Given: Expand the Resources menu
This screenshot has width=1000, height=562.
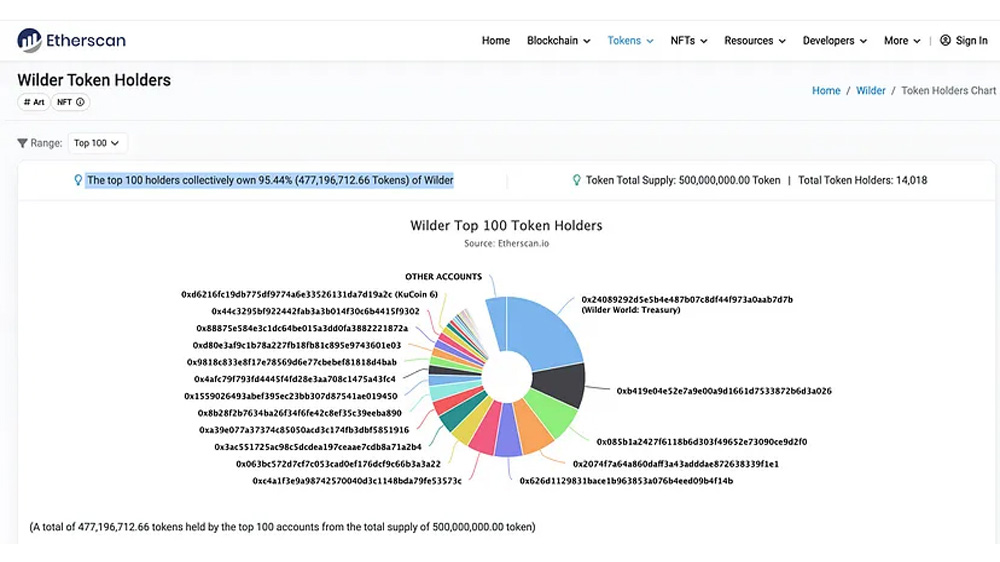Looking at the screenshot, I should pyautogui.click(x=754, y=40).
